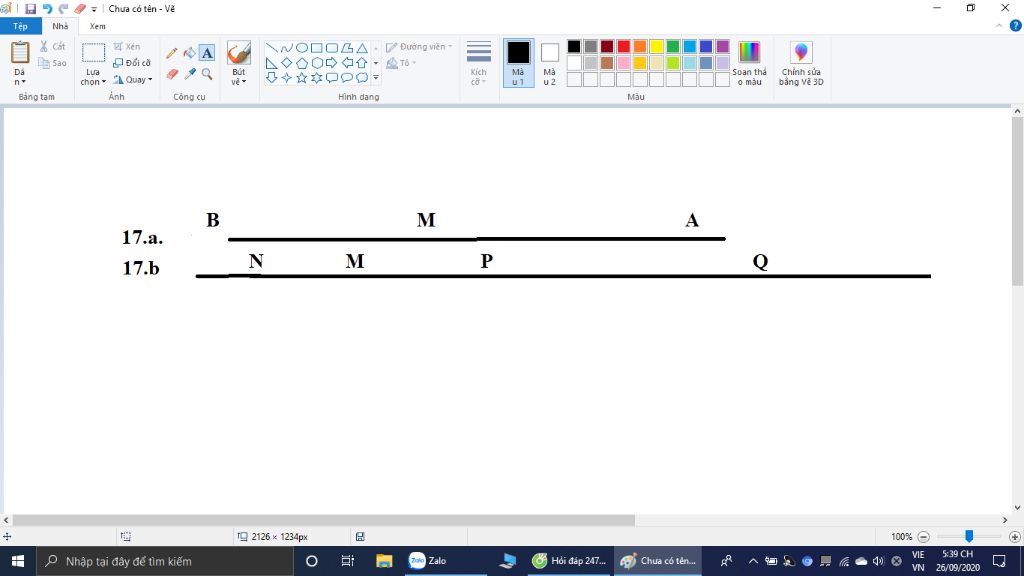
Task: Open File Explorer from the taskbar
Action: click(384, 561)
